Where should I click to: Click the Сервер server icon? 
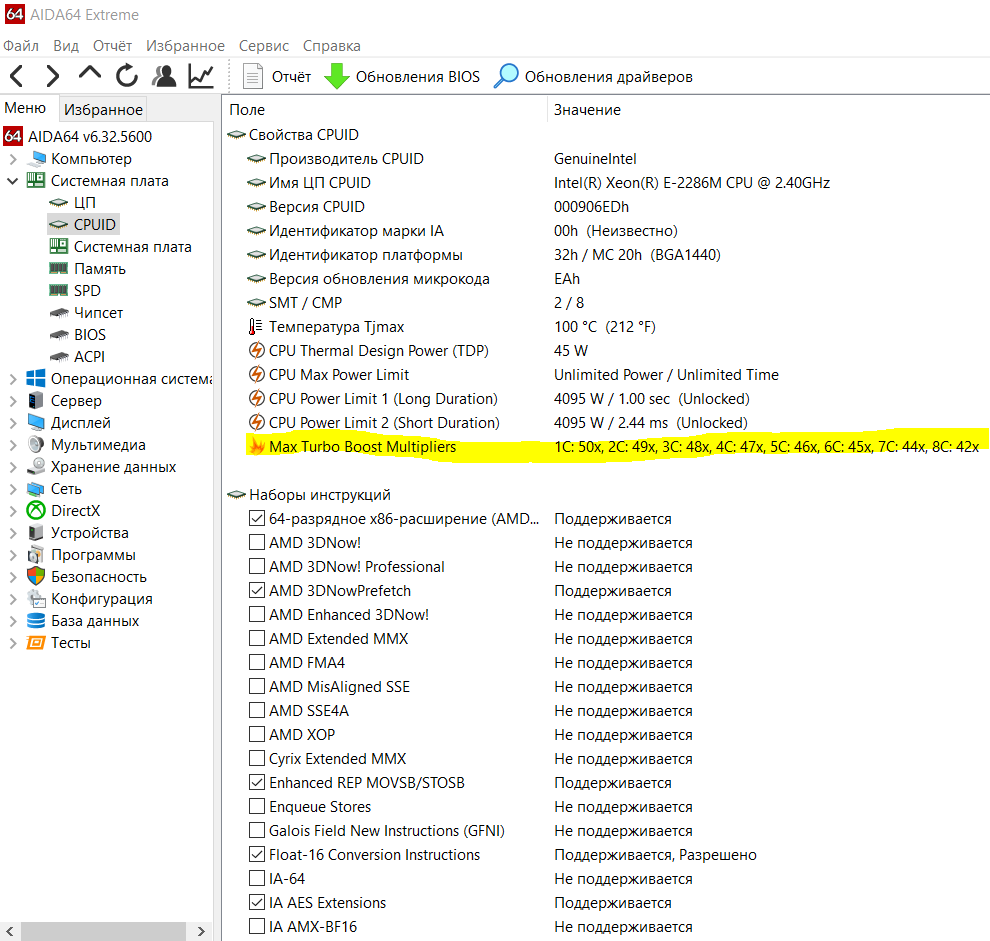36,400
